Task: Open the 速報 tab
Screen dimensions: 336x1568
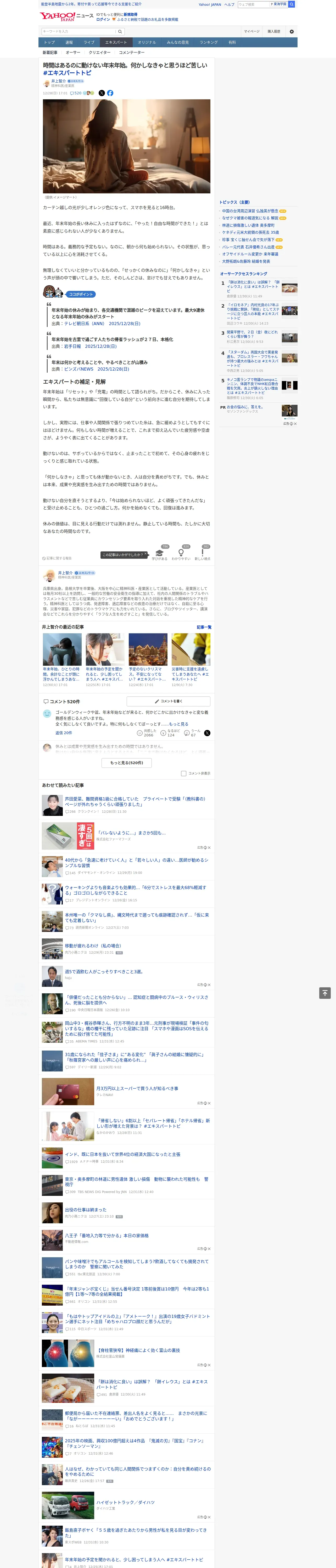Action: (x=69, y=43)
